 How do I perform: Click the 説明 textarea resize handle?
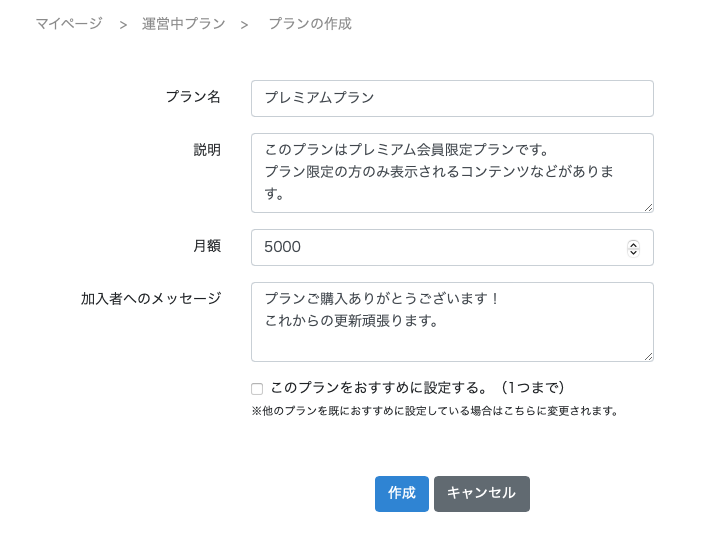648,207
